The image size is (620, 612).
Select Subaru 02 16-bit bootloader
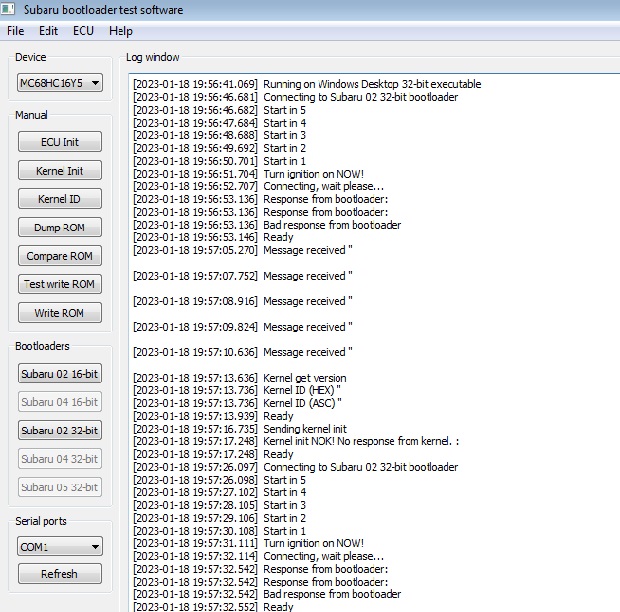click(x=60, y=373)
